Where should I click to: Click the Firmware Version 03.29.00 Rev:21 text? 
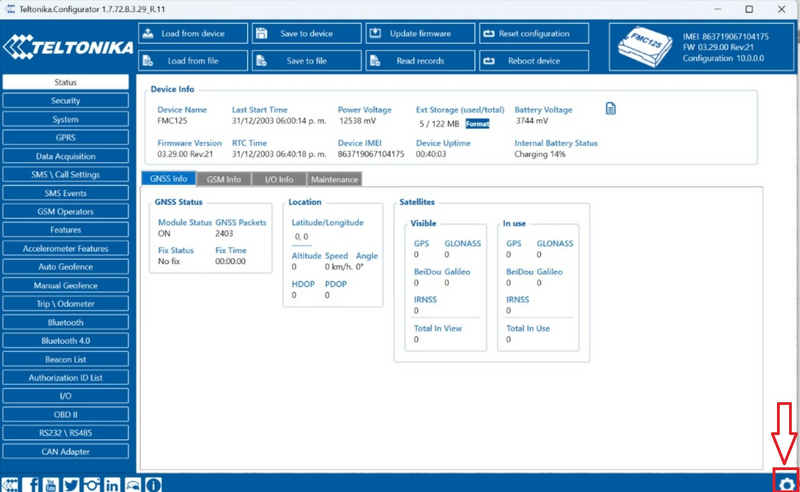(x=185, y=154)
